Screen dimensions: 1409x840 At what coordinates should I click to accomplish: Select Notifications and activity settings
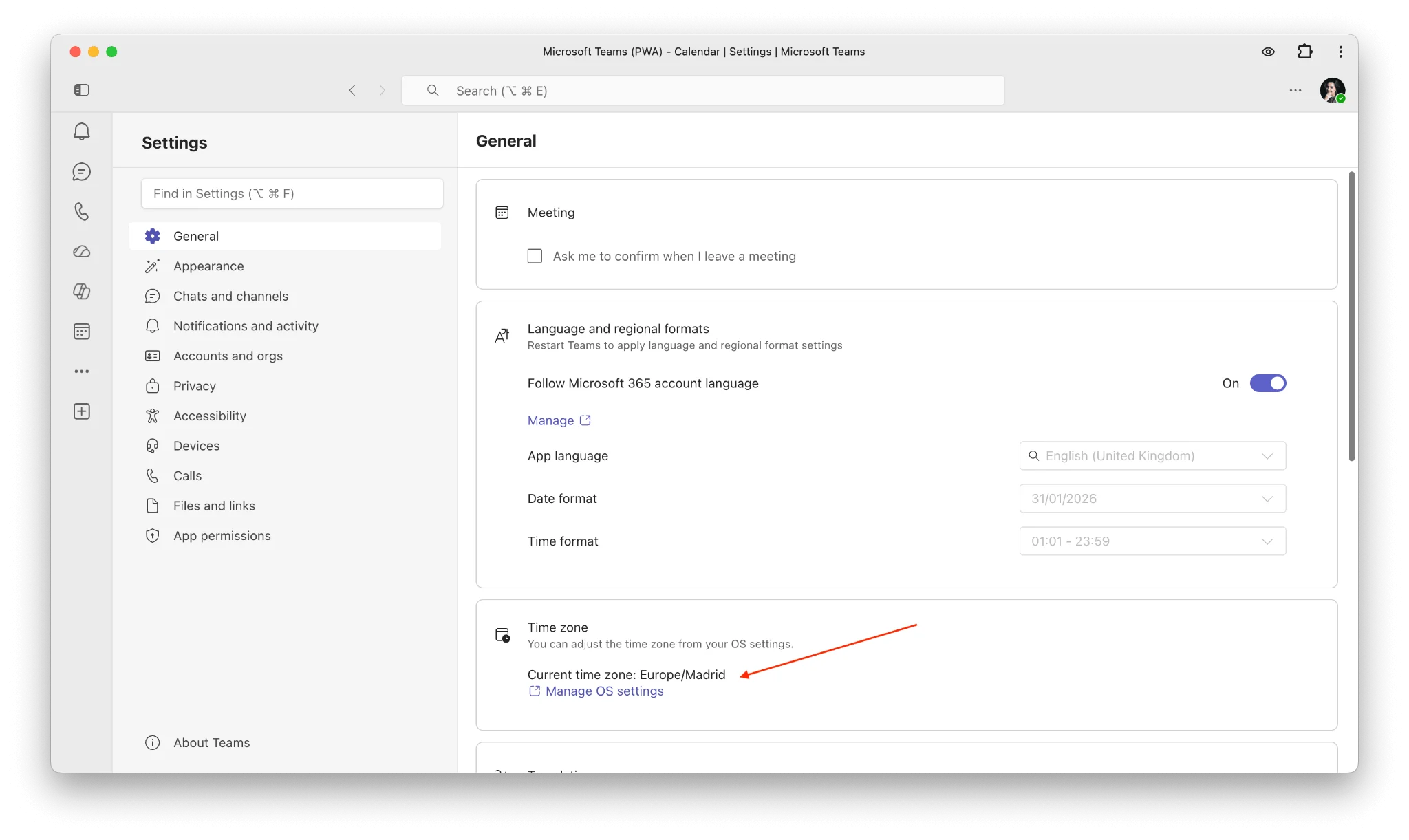(x=285, y=326)
